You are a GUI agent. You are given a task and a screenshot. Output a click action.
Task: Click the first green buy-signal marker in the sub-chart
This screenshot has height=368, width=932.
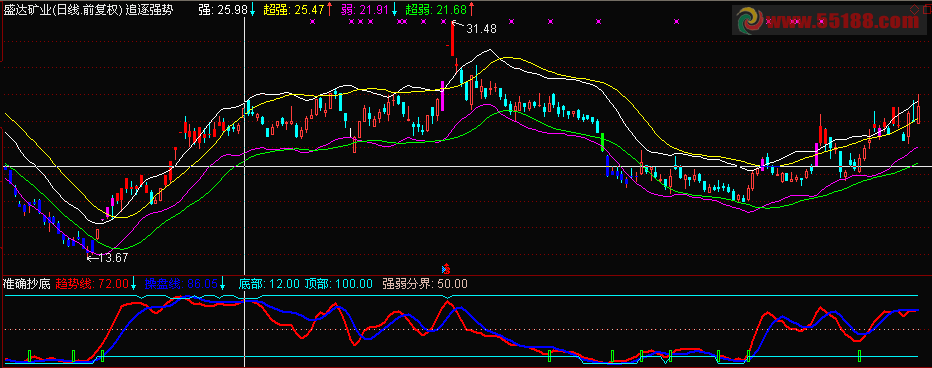click(x=29, y=356)
